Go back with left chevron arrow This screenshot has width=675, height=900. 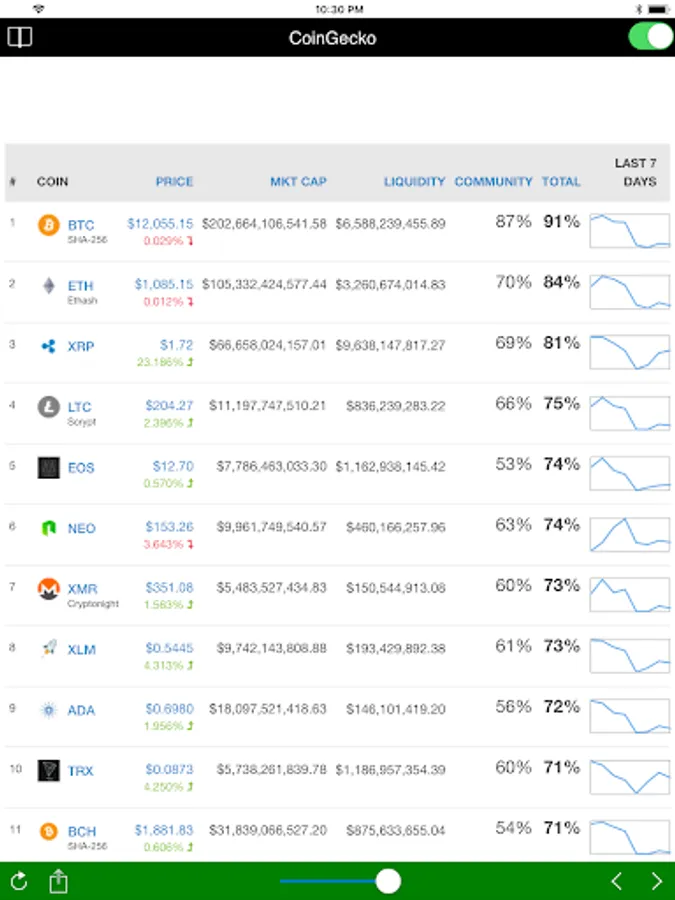(x=616, y=881)
